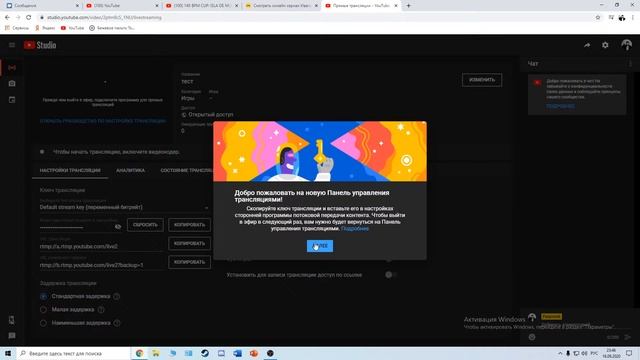Copy the rtmp://a.rtmp.youtube.com/live2 URL
The width and height of the screenshot is (640, 360).
click(189, 244)
